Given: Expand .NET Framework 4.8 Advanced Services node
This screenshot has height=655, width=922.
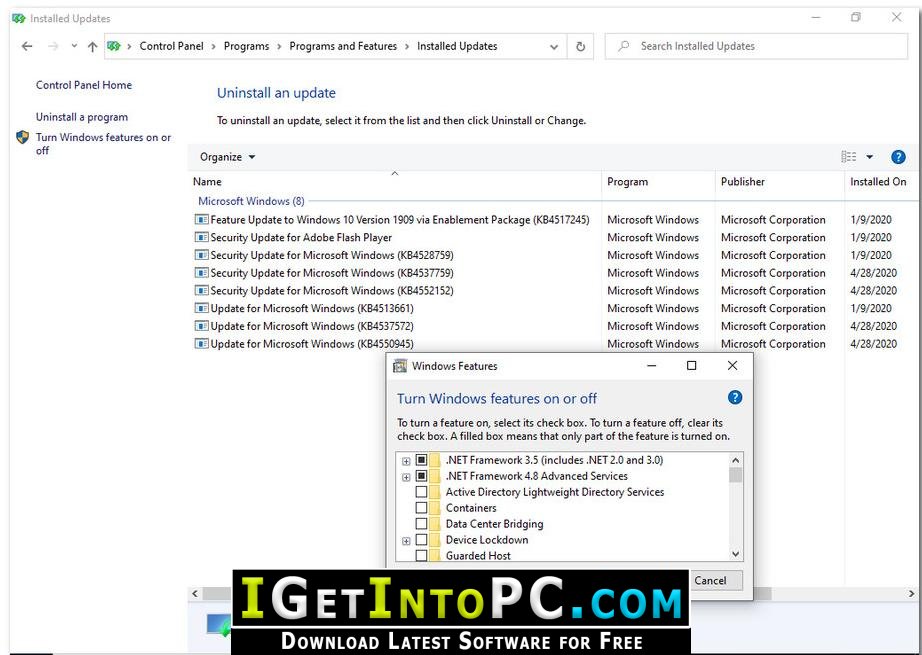Looking at the screenshot, I should tap(406, 477).
